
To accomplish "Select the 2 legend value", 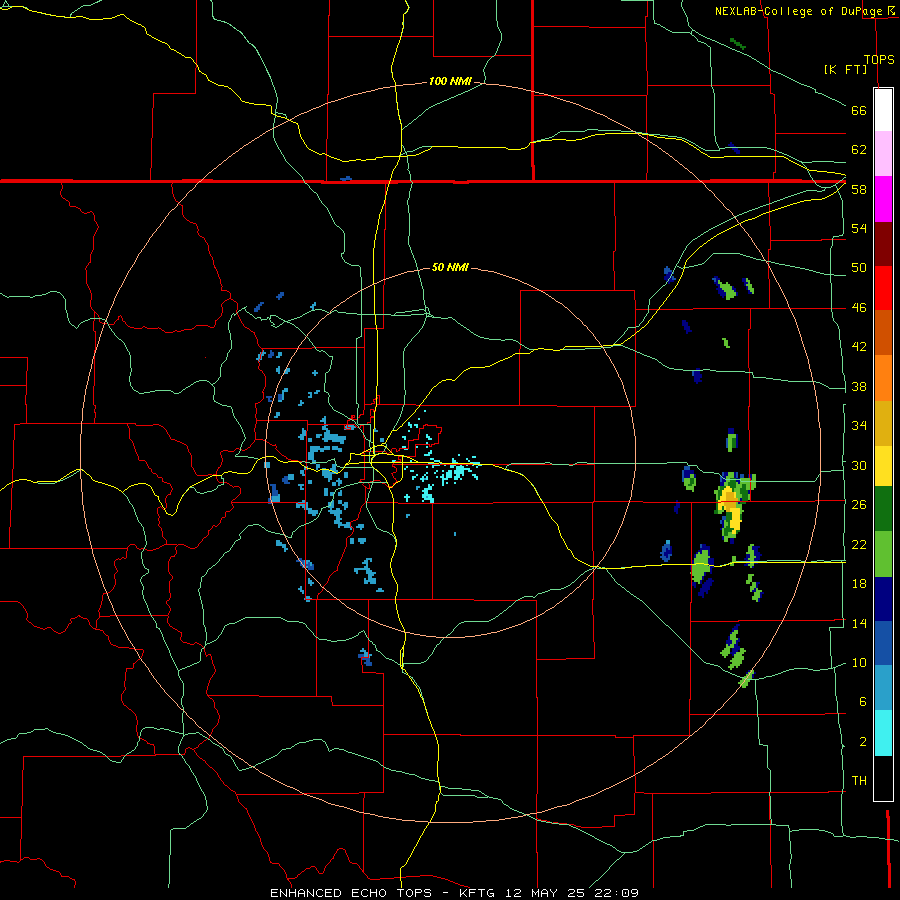I will pyautogui.click(x=862, y=742).
